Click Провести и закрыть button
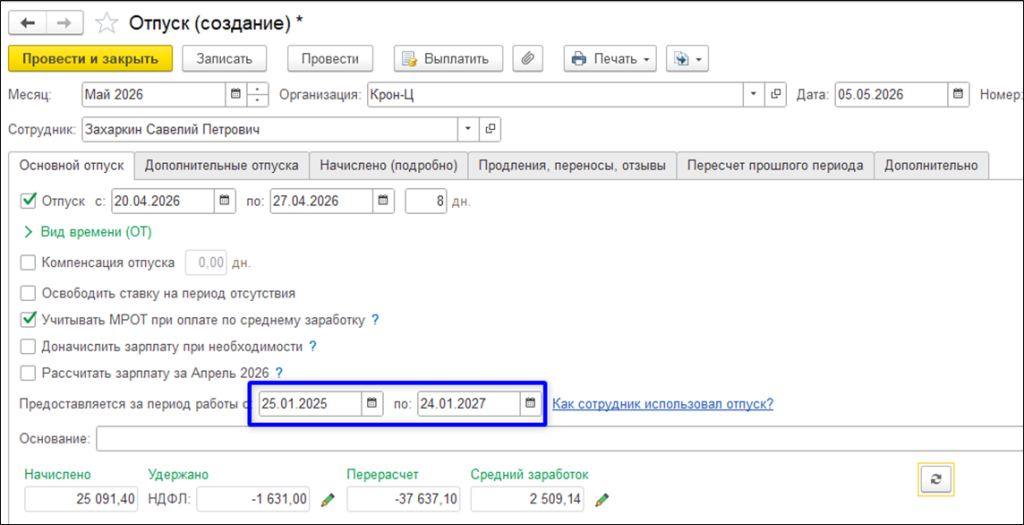1024x525 pixels. [x=90, y=58]
